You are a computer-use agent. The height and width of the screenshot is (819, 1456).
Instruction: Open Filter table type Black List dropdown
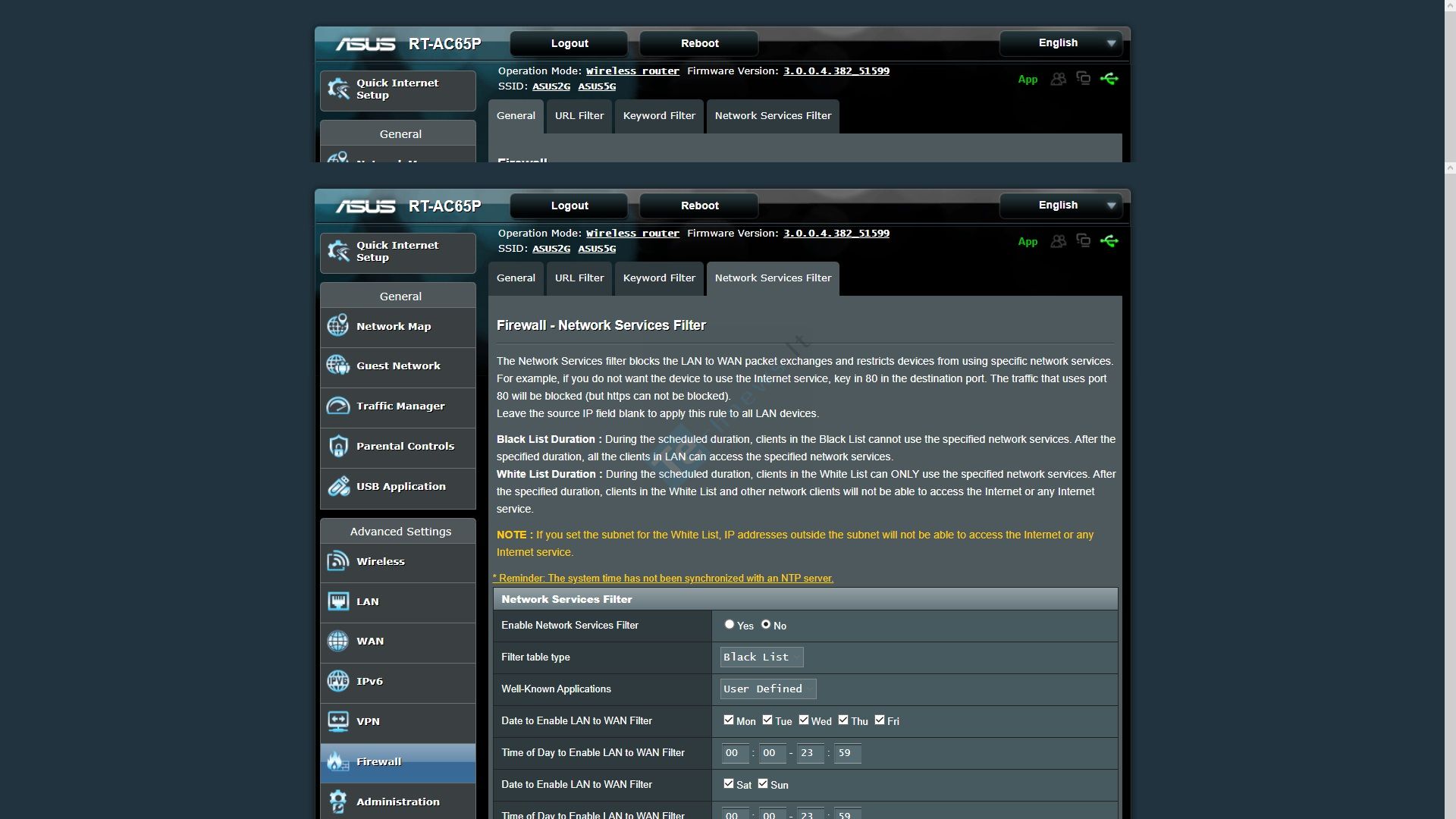point(761,657)
